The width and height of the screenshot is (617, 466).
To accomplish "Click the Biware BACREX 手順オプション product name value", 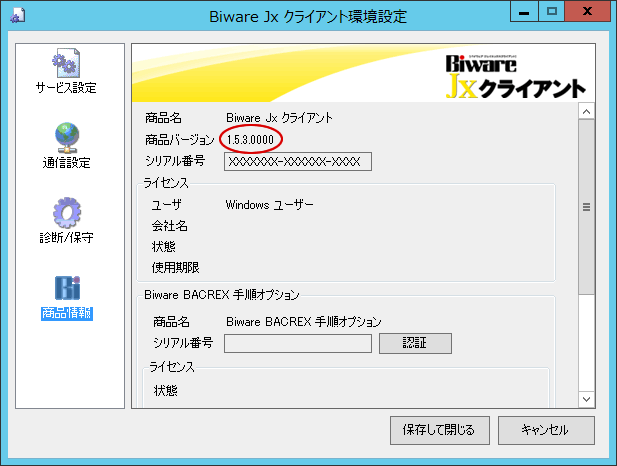I will 304,322.
